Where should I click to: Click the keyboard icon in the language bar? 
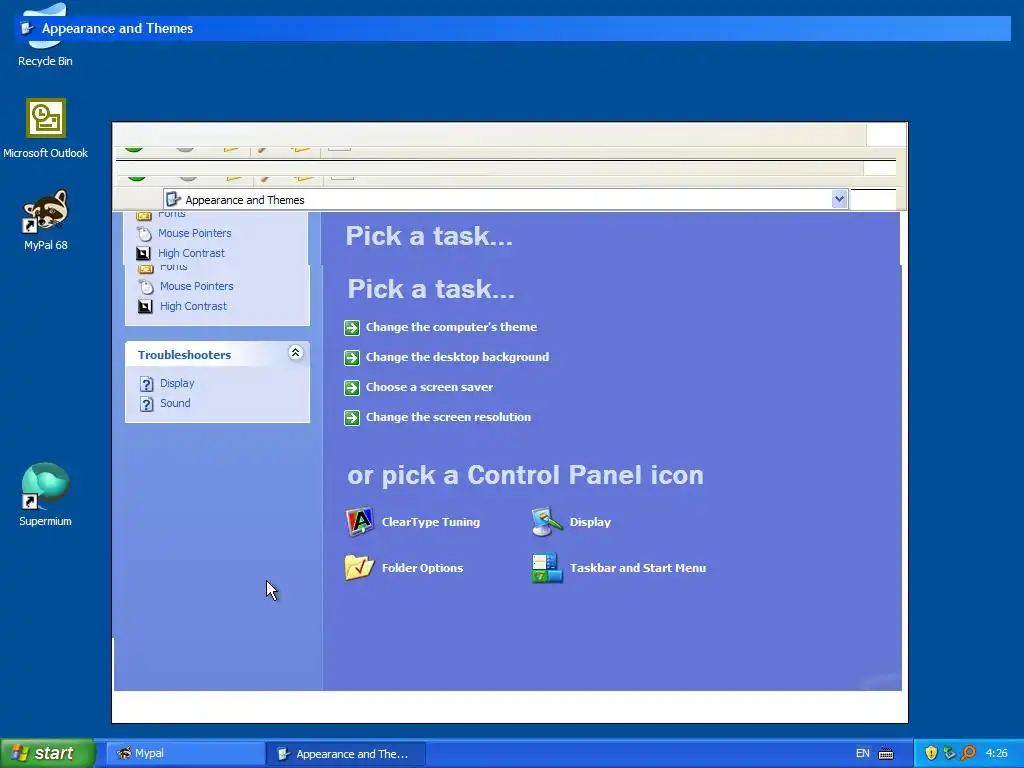tap(886, 754)
